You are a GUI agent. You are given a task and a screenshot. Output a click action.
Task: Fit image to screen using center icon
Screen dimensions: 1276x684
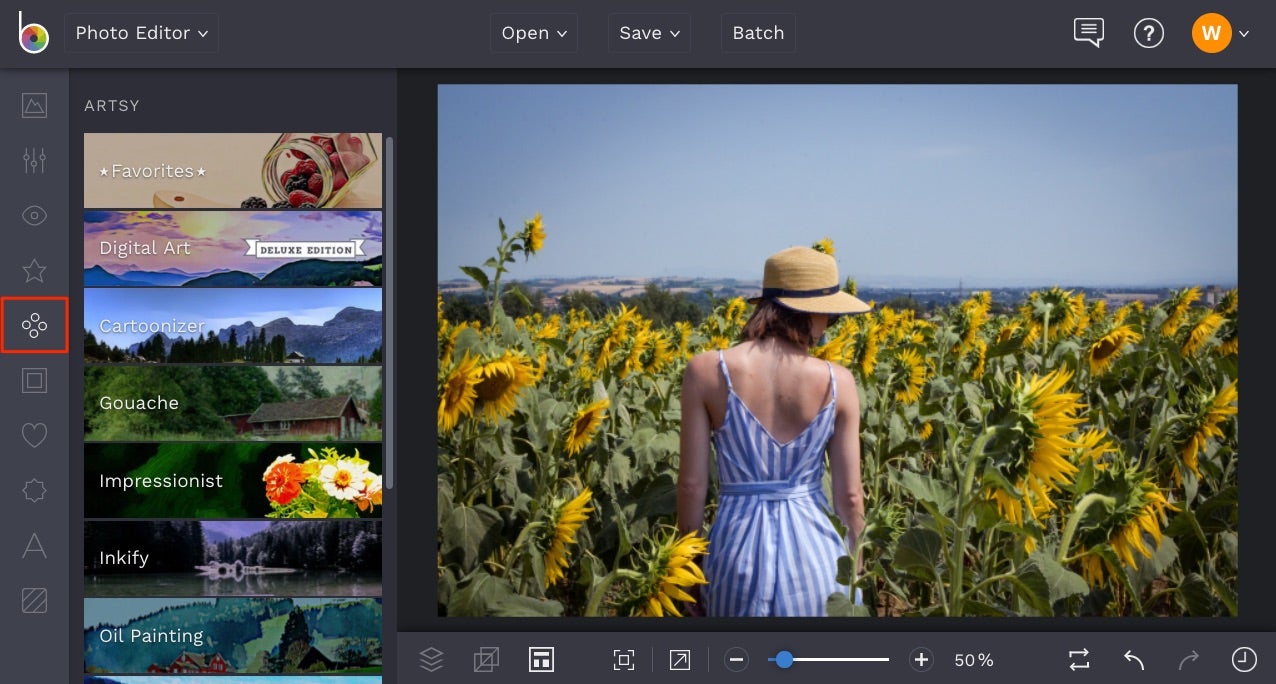[x=623, y=659]
